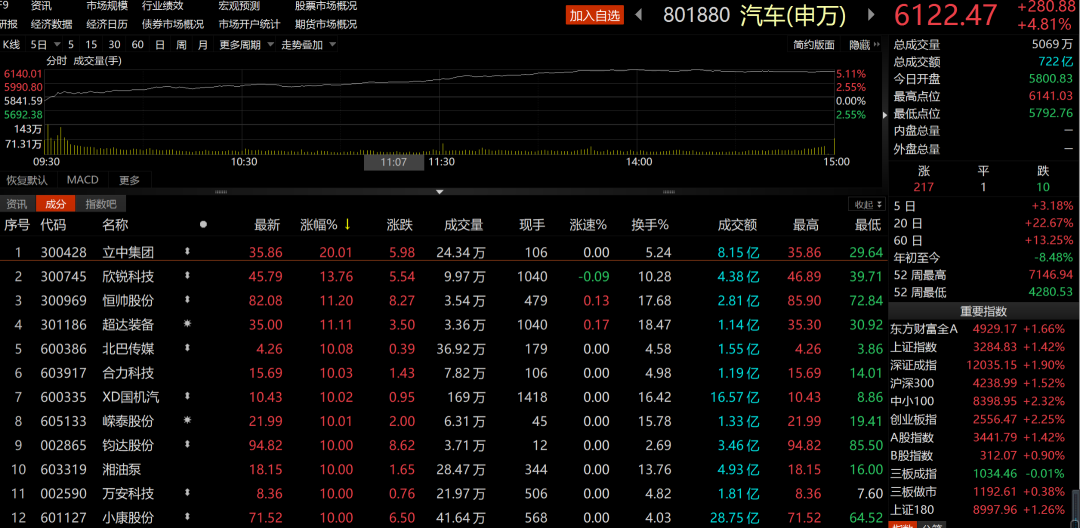Click marker icon in 万安科技 row
Image resolution: width=1080 pixels, height=528 pixels.
[187, 493]
